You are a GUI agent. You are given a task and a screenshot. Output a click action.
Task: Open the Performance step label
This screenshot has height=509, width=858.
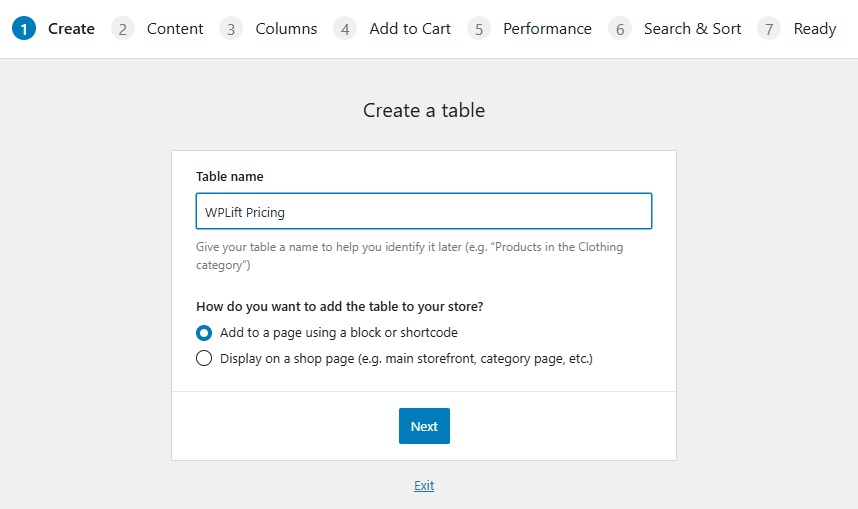pos(547,29)
